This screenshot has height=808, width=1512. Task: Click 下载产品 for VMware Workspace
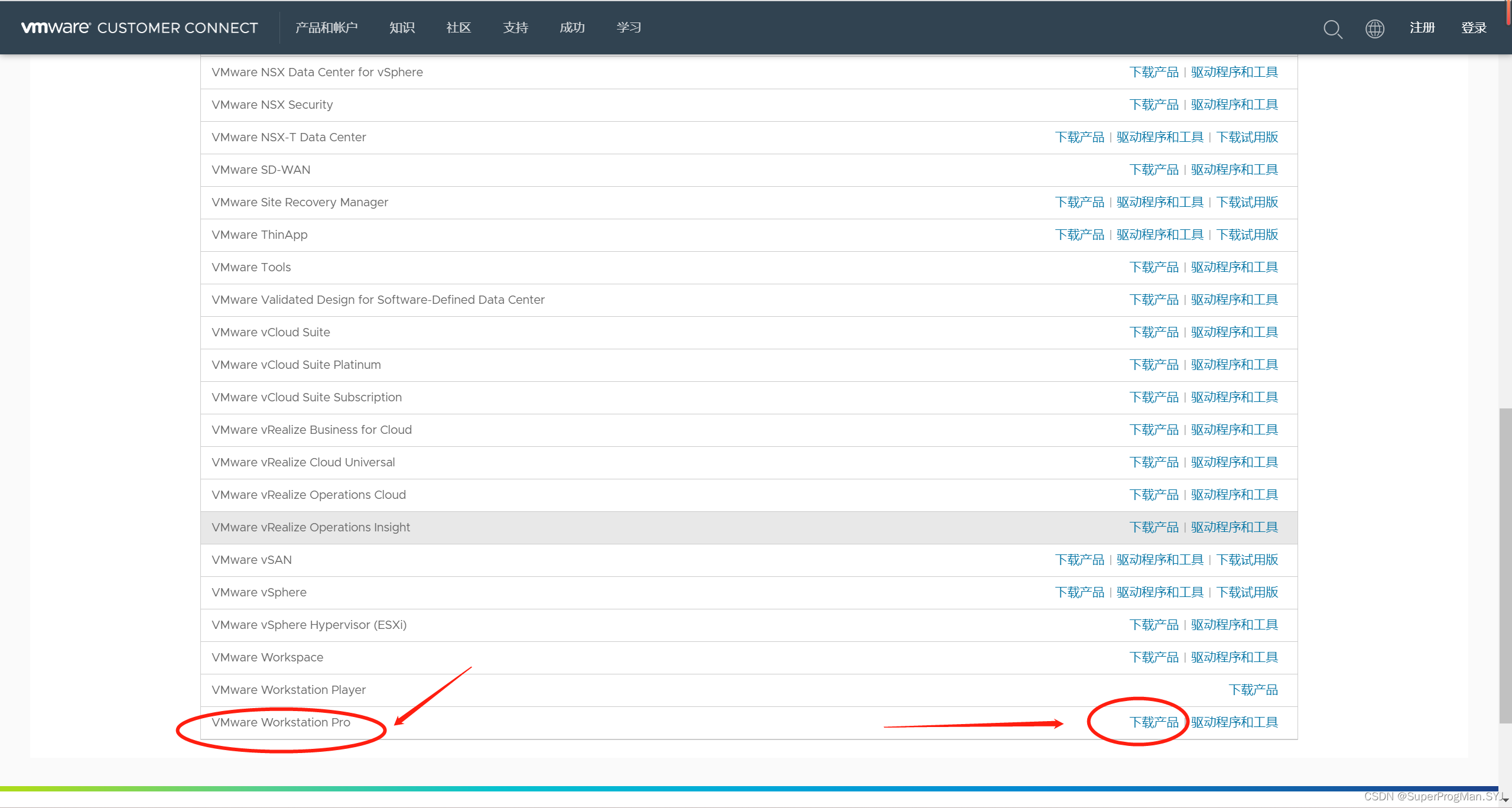(x=1153, y=657)
